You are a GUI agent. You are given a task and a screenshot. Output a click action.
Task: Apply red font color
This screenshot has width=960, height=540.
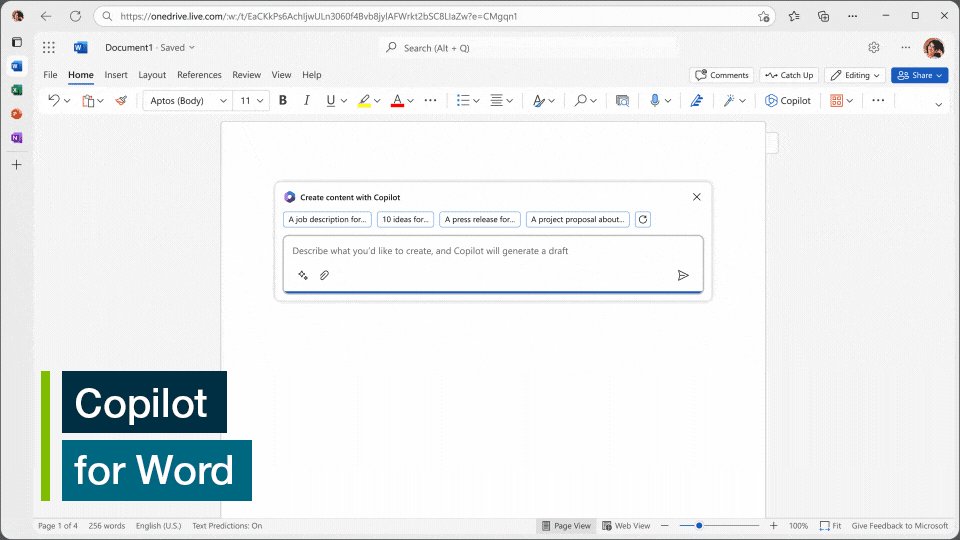(397, 100)
